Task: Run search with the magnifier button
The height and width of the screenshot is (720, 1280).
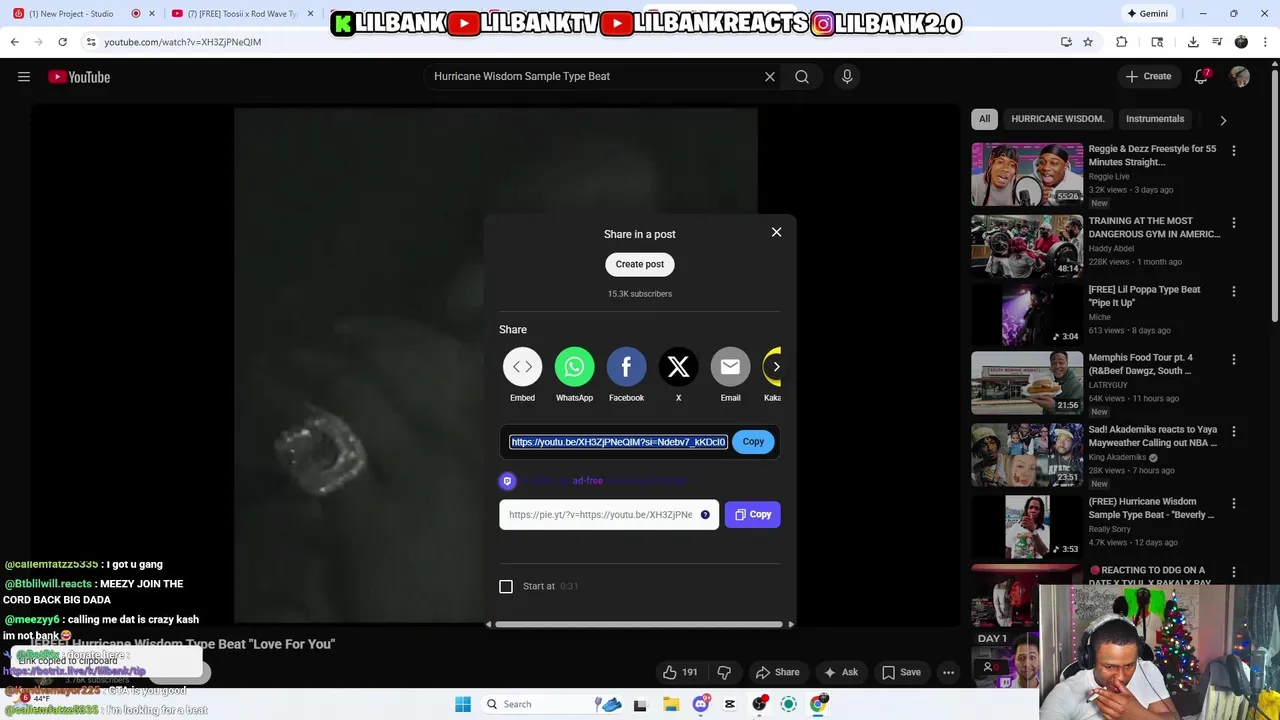Action: pyautogui.click(x=802, y=76)
